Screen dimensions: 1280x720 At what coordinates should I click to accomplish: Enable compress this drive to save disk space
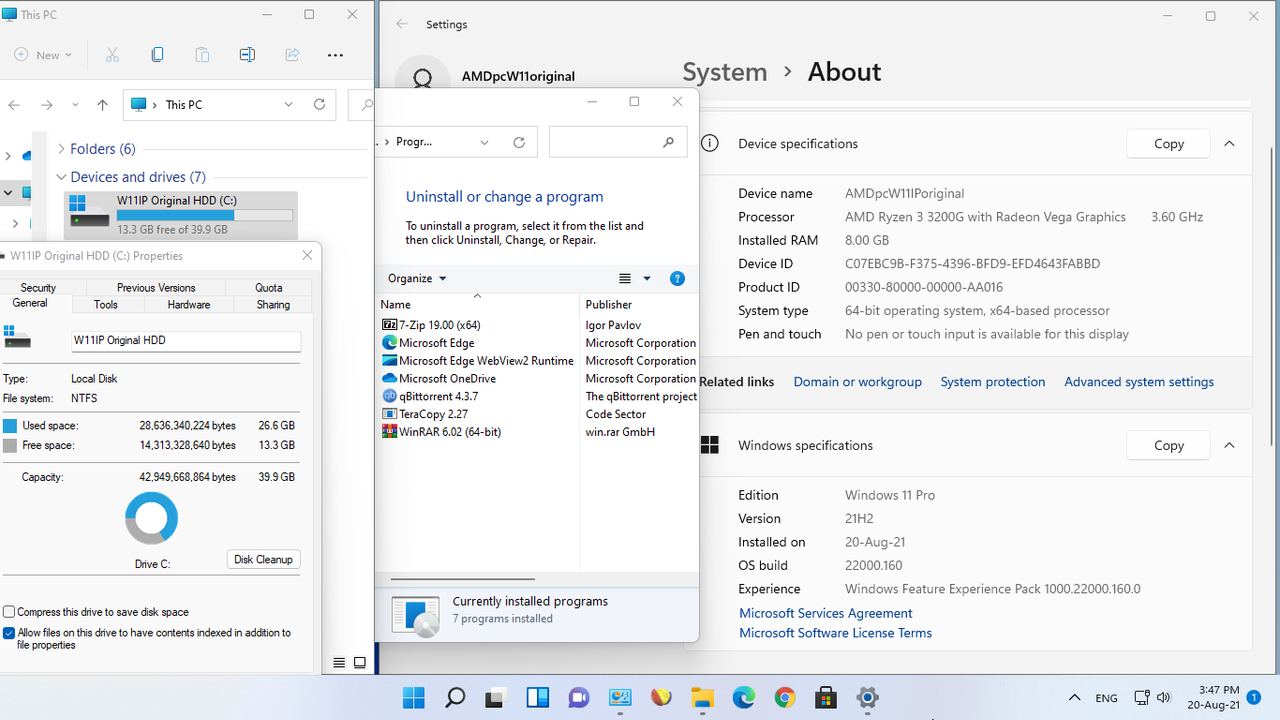pos(9,611)
